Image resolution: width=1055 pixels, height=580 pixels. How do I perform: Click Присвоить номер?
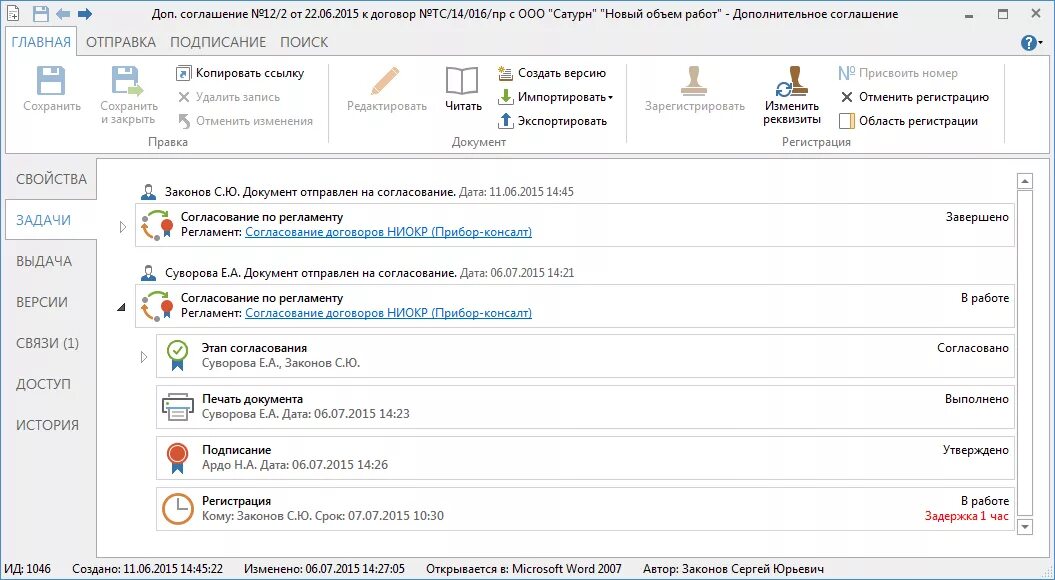[898, 73]
